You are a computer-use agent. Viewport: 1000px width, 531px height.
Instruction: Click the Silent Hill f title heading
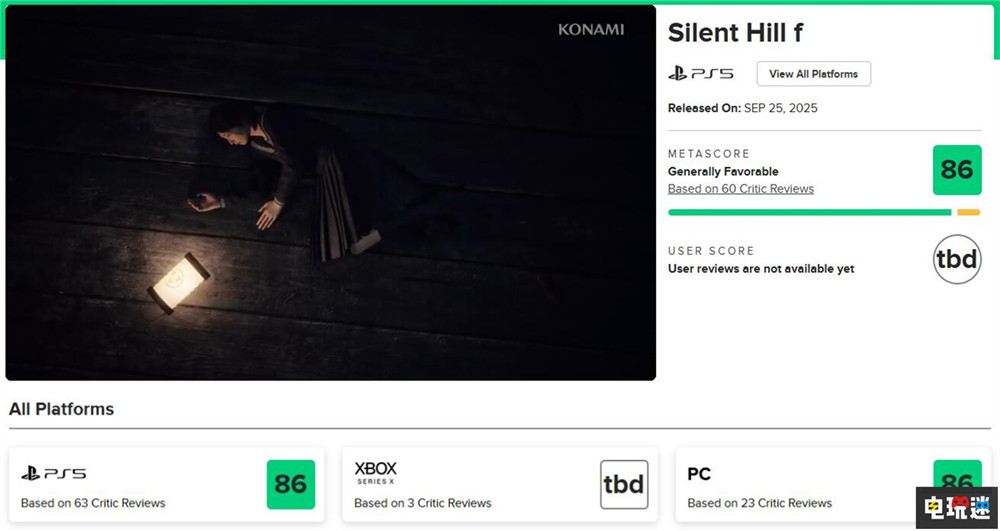(x=735, y=33)
